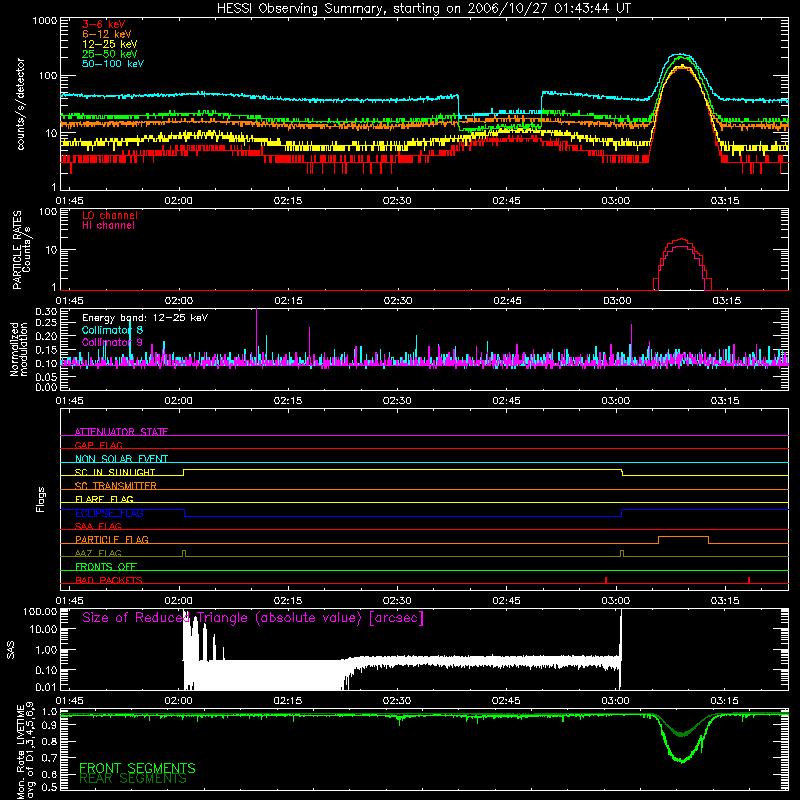Click the front segments livetime dip minimum
The height and width of the screenshot is (800, 800).
[682, 760]
